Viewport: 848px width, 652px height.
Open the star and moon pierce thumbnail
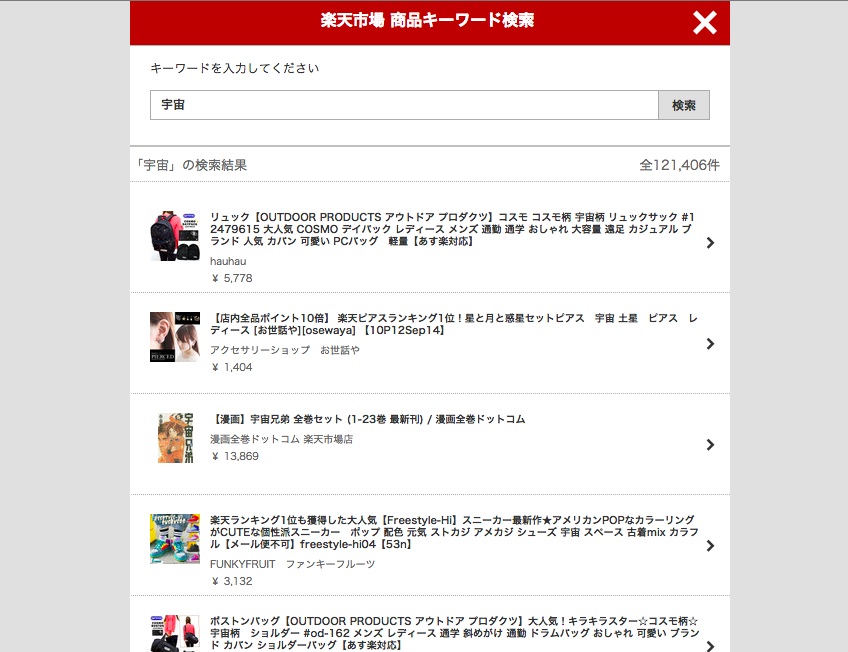click(x=175, y=337)
